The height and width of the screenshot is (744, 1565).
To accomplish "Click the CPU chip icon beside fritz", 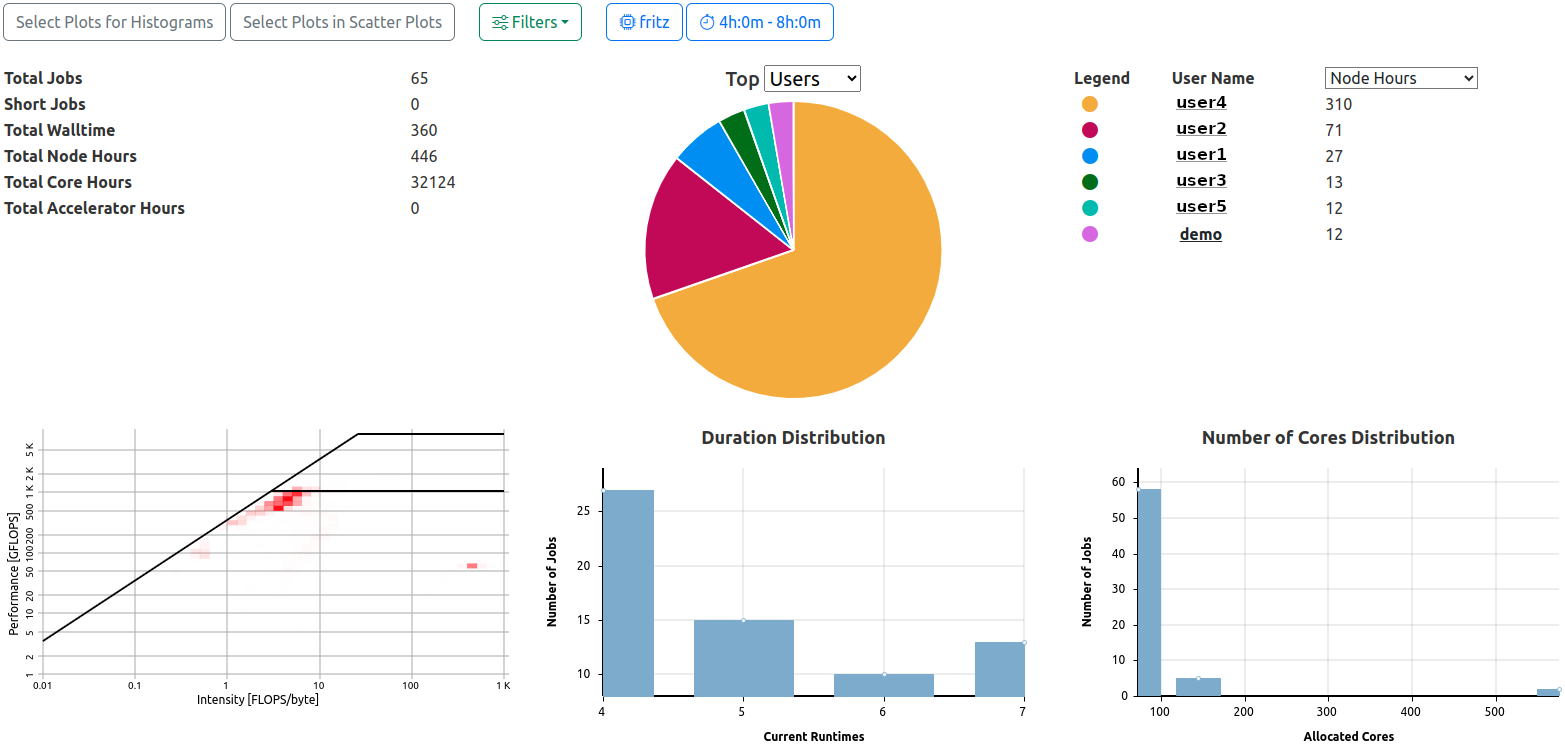I will (x=627, y=21).
